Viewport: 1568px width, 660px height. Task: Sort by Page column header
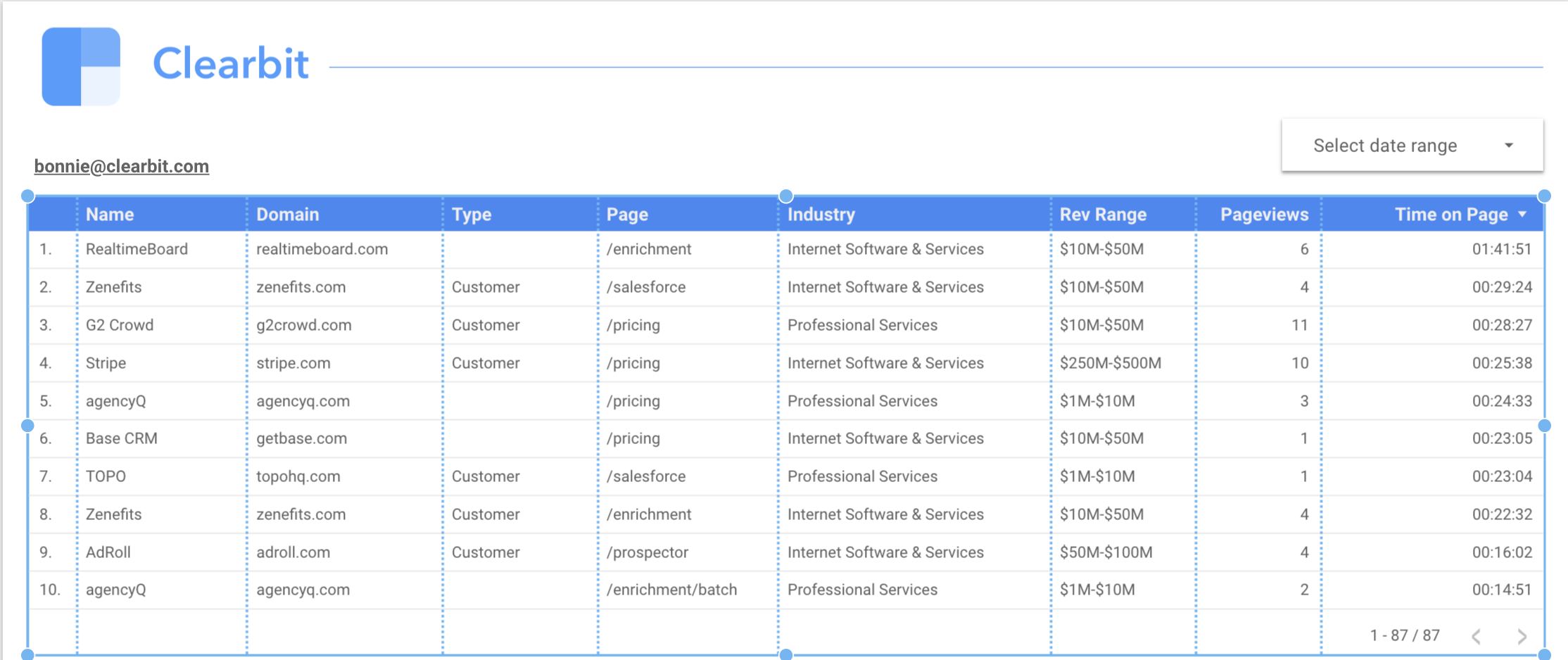pyautogui.click(x=627, y=215)
